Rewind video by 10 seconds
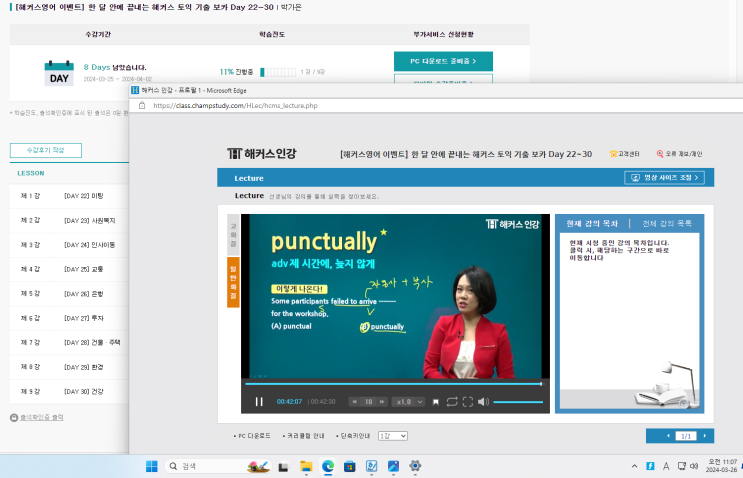The width and height of the screenshot is (743, 478). [x=354, y=402]
